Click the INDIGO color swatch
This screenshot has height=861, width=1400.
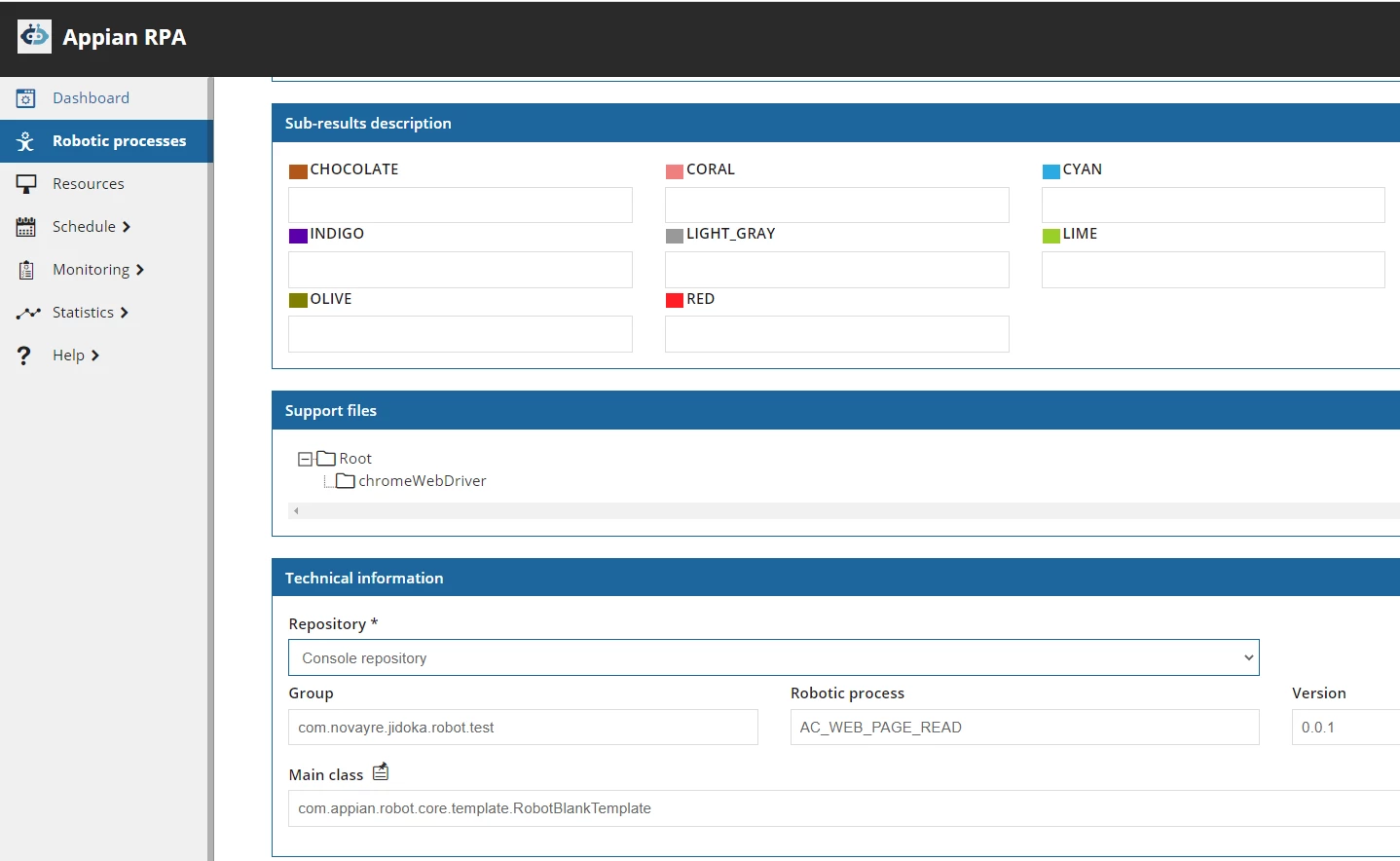tap(298, 236)
